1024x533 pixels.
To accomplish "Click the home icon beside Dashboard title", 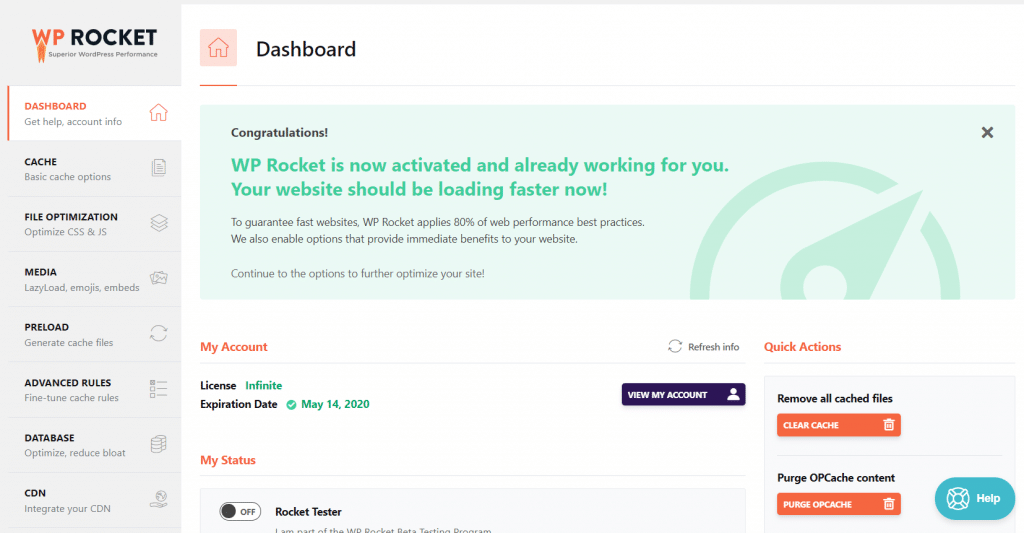I will [x=218, y=48].
